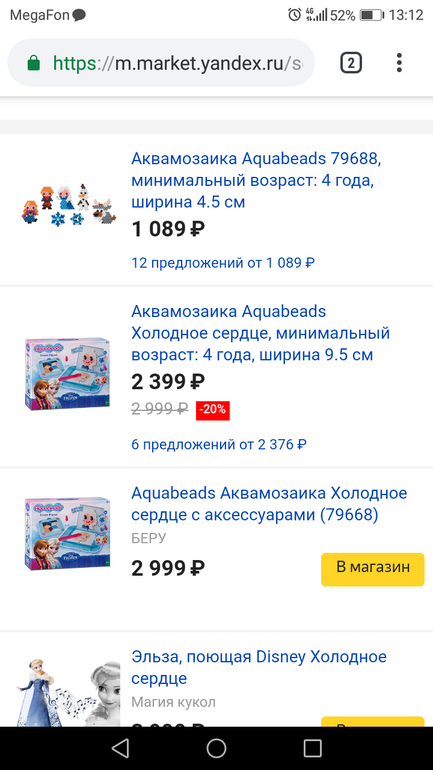
Task: Open Aquabeads Холодное сердце 9.5 см product link
Action: point(260,333)
